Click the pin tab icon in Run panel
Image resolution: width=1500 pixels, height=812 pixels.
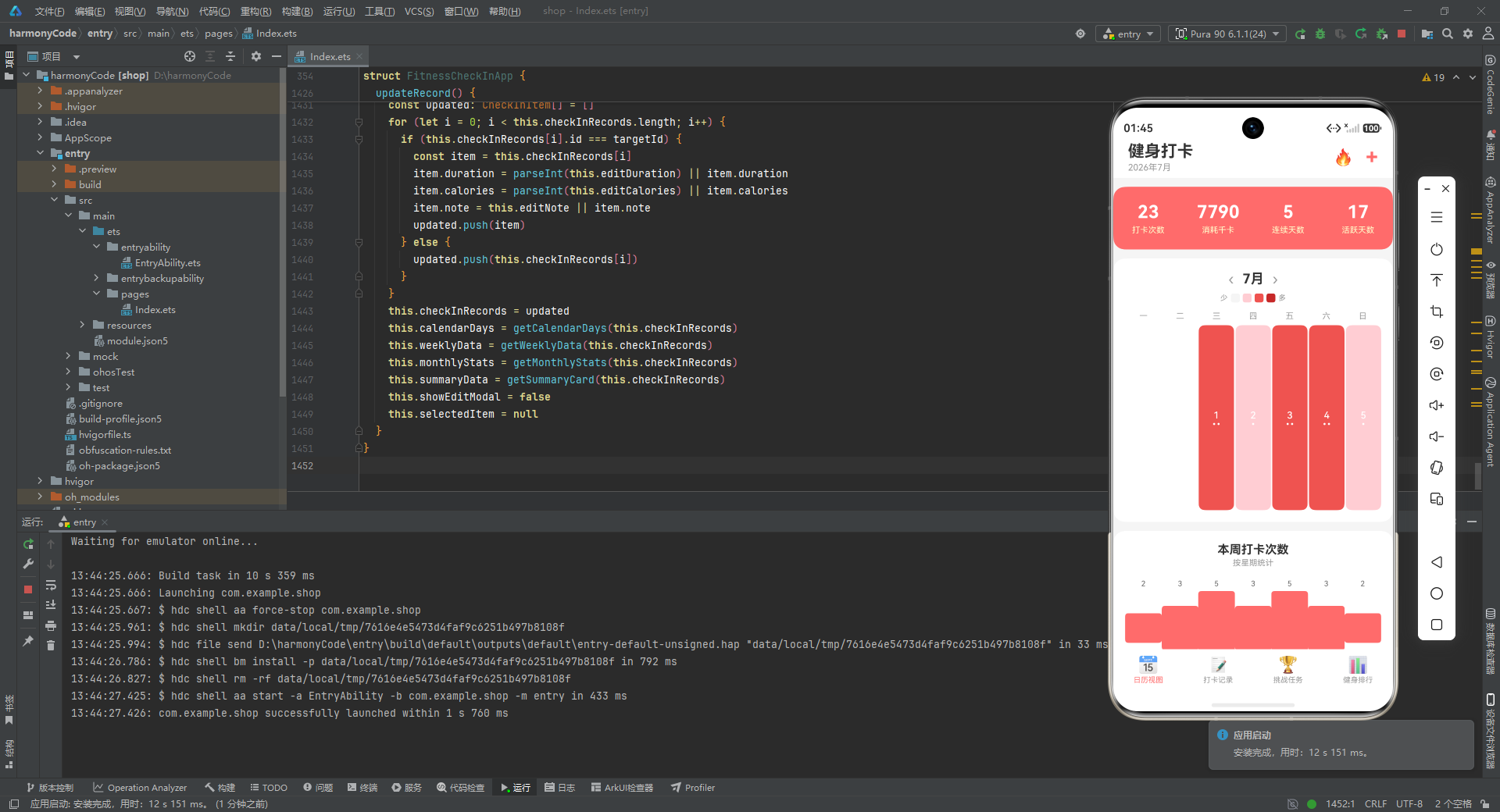click(x=28, y=641)
